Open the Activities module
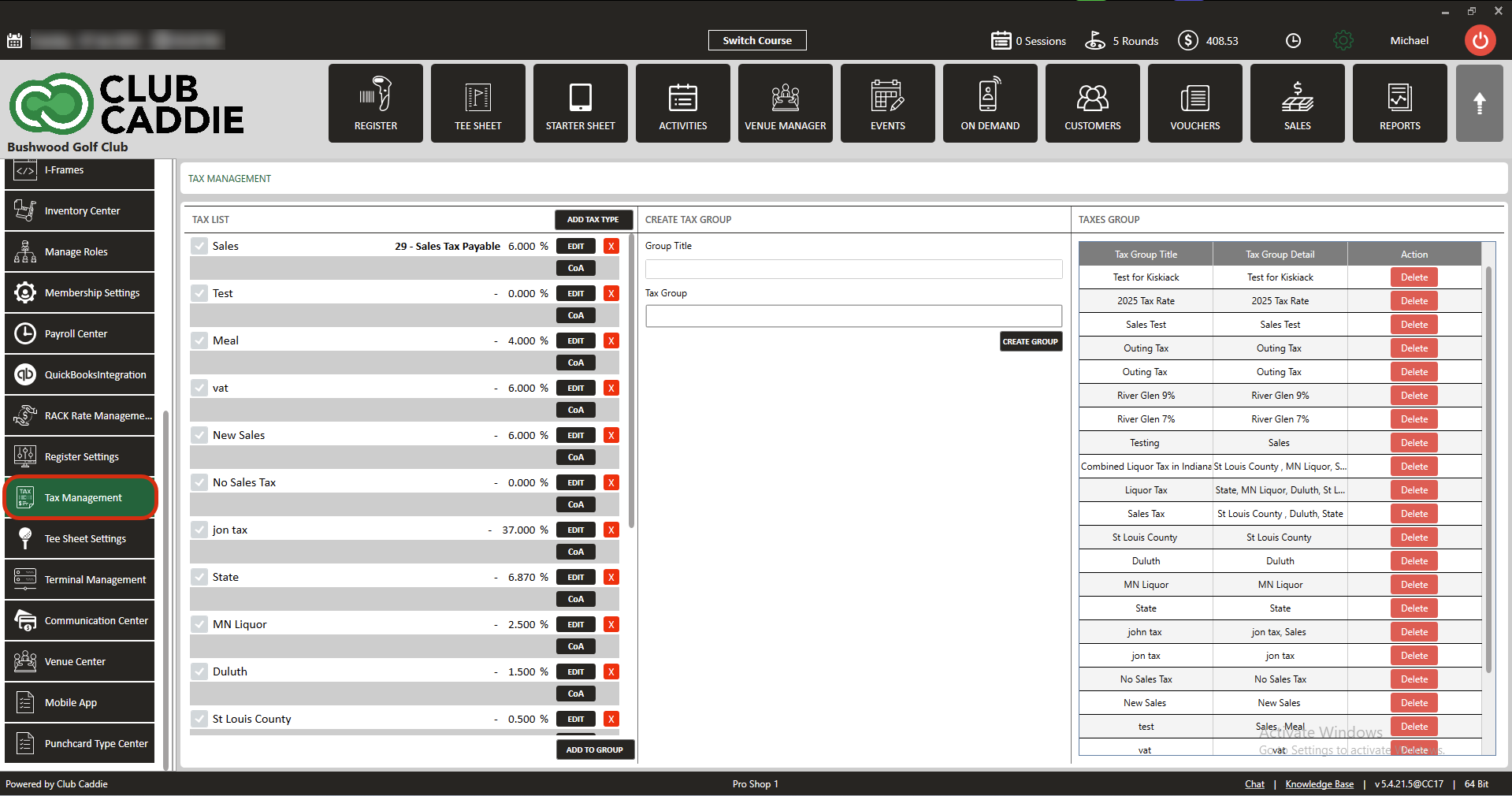Viewport: 1512px width, 796px height. 682,103
